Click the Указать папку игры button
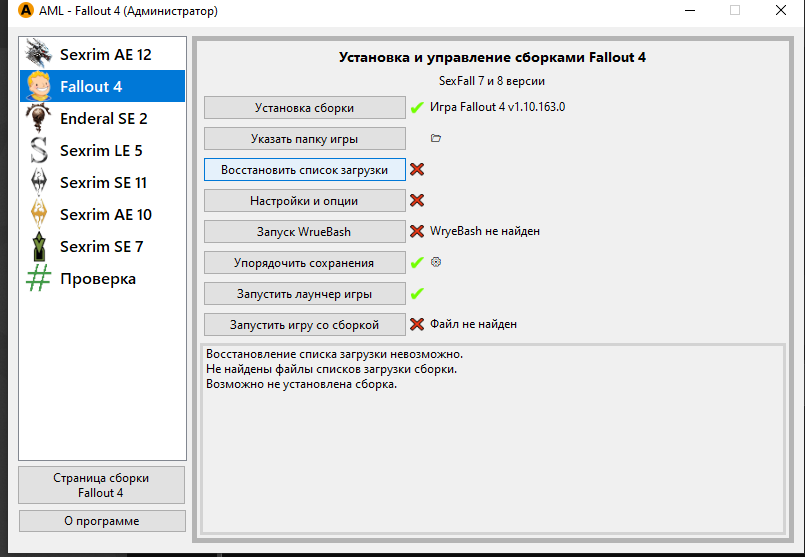 click(x=304, y=139)
